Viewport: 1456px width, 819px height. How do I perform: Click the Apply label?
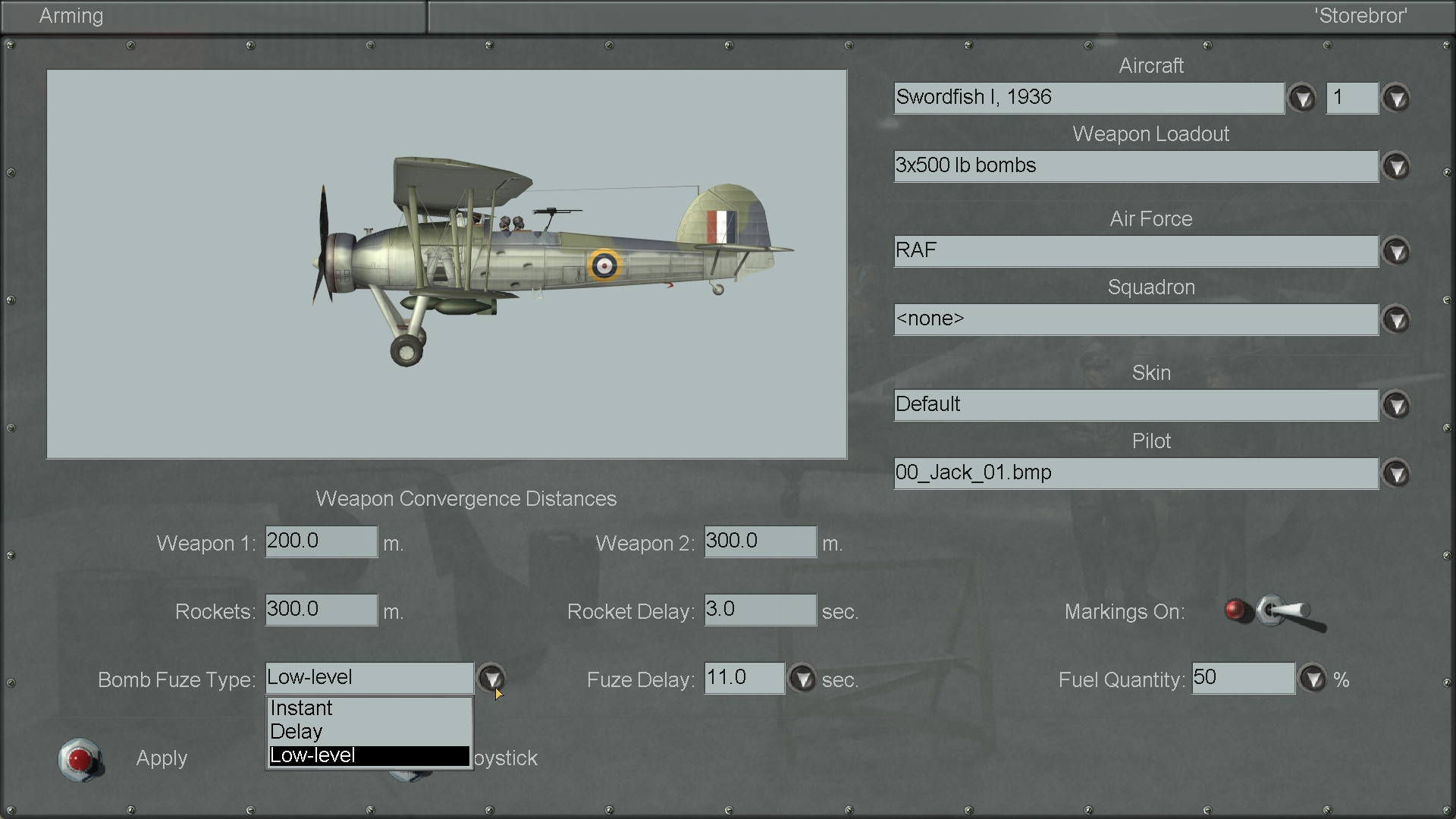(x=162, y=758)
